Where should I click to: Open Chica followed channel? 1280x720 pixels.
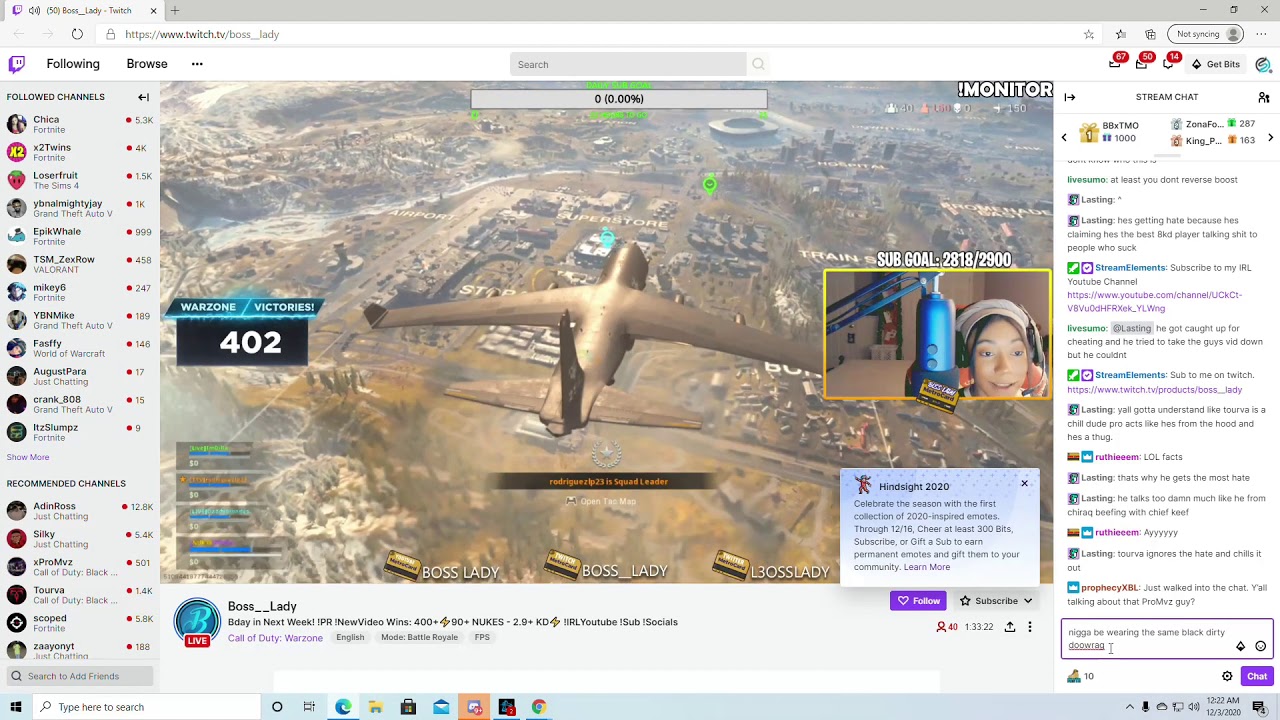pyautogui.click(x=80, y=125)
